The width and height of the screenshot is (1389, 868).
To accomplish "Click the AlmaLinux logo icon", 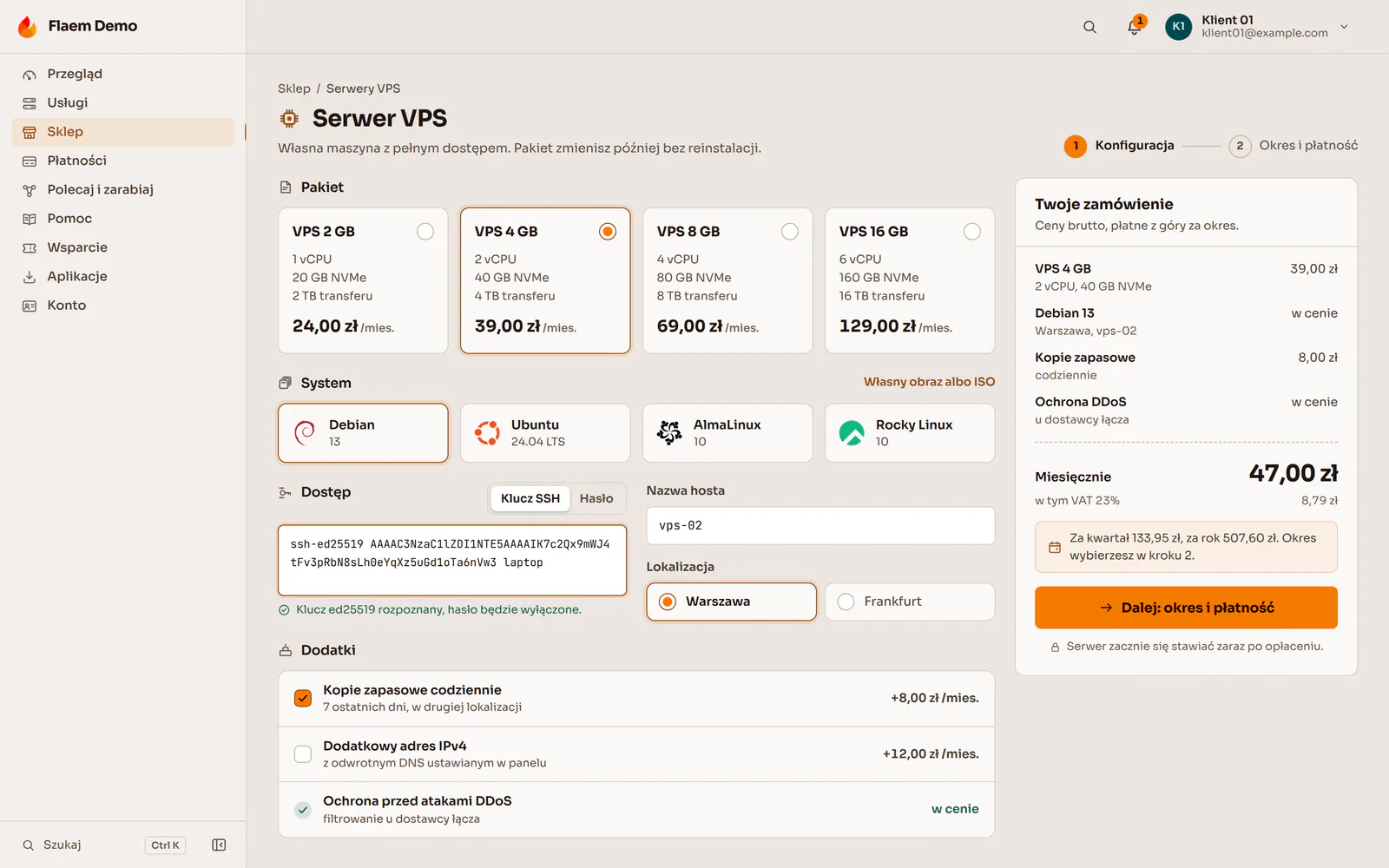I will pyautogui.click(x=669, y=432).
